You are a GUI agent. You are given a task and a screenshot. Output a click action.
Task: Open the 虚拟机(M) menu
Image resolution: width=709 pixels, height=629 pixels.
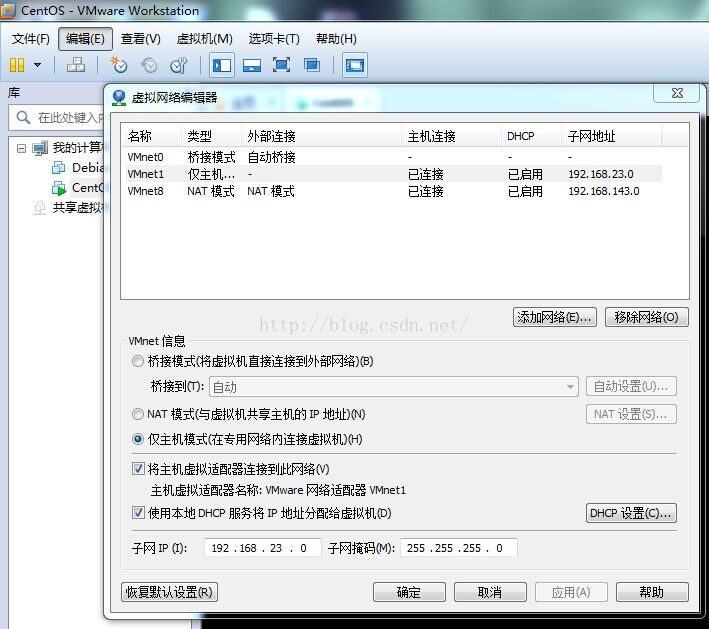(x=204, y=39)
